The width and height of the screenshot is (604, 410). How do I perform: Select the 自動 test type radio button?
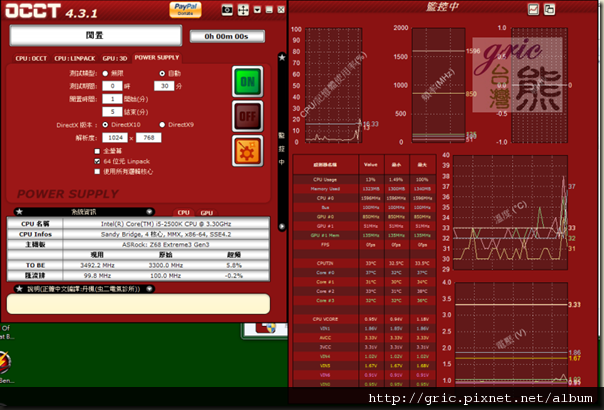click(x=162, y=73)
